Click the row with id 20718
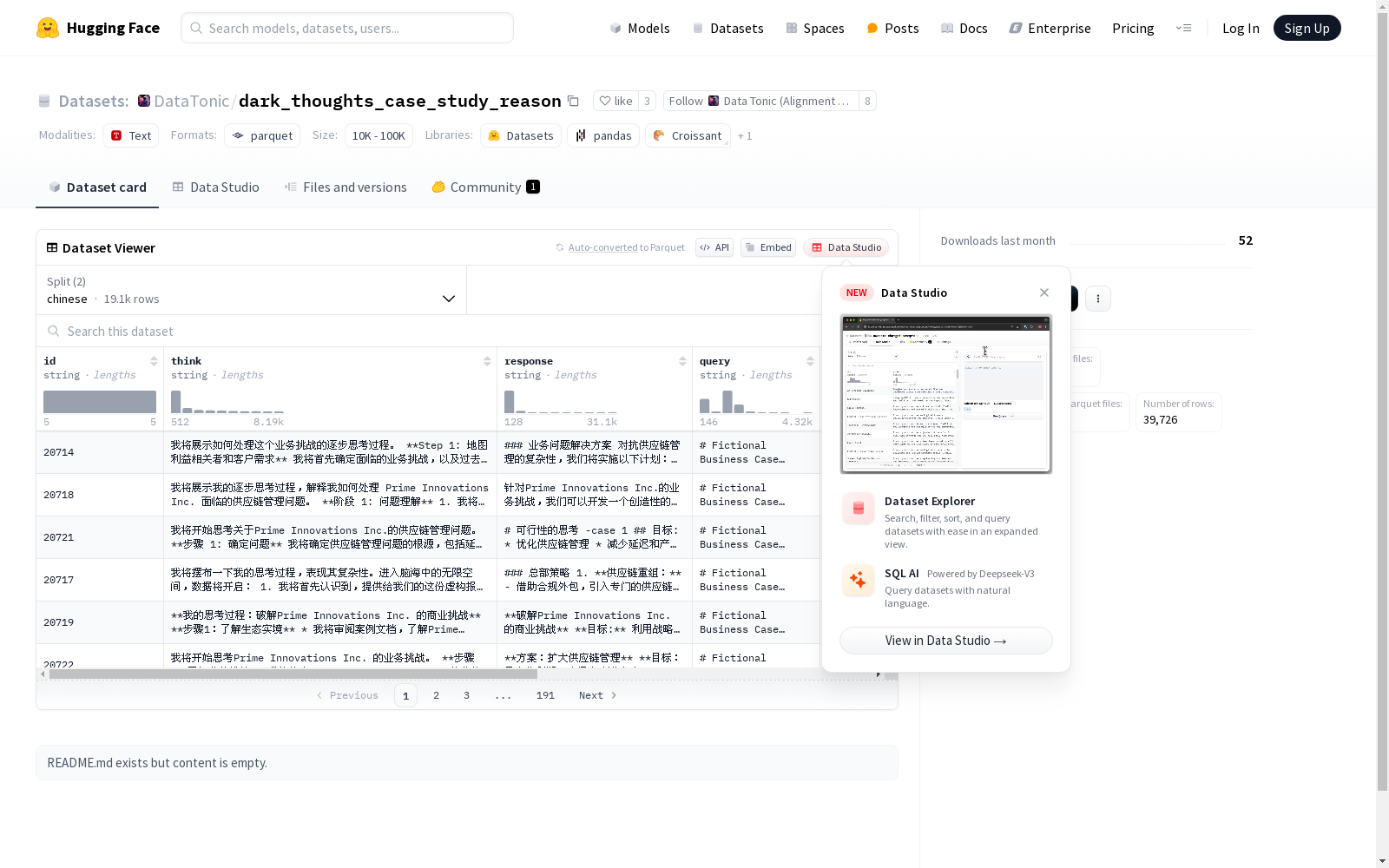 (x=428, y=495)
